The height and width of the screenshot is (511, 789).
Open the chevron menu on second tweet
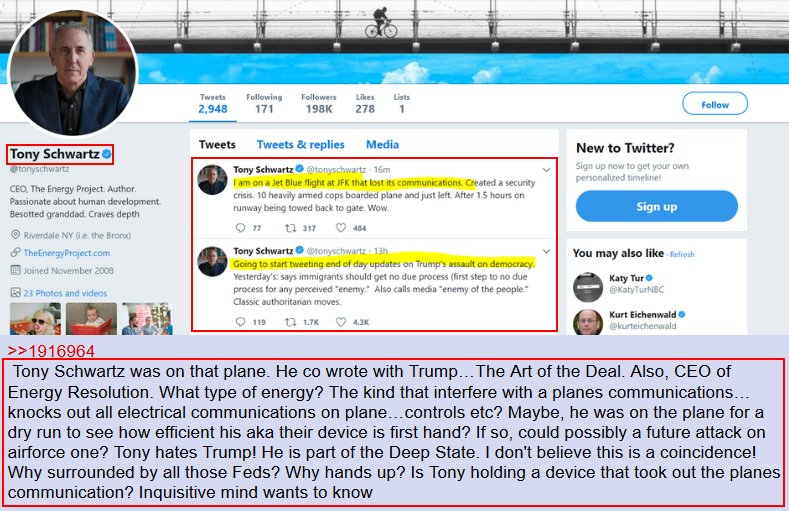[546, 251]
